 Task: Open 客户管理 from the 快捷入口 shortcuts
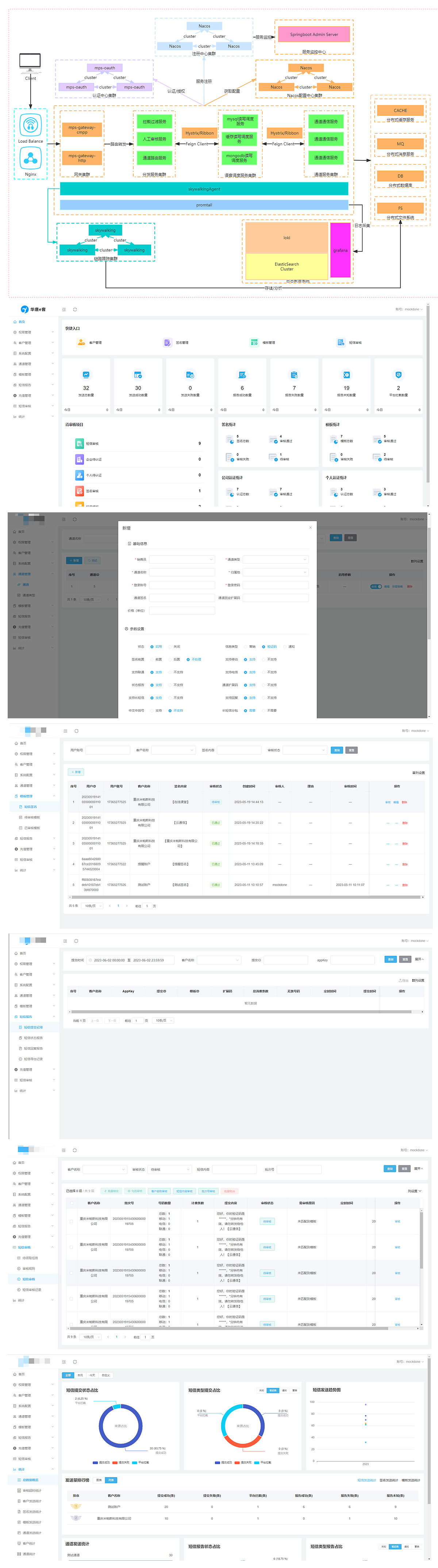pos(81,343)
